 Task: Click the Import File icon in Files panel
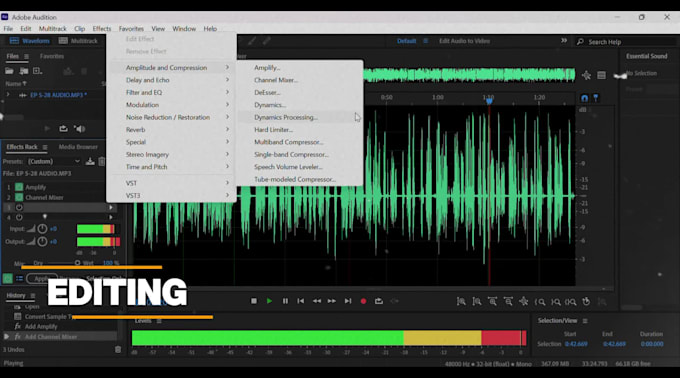[x=23, y=71]
